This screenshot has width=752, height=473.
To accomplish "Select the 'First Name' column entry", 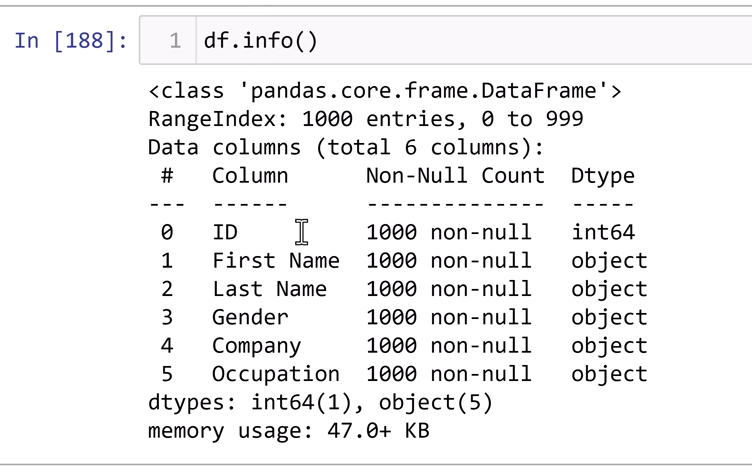I will coord(276,261).
